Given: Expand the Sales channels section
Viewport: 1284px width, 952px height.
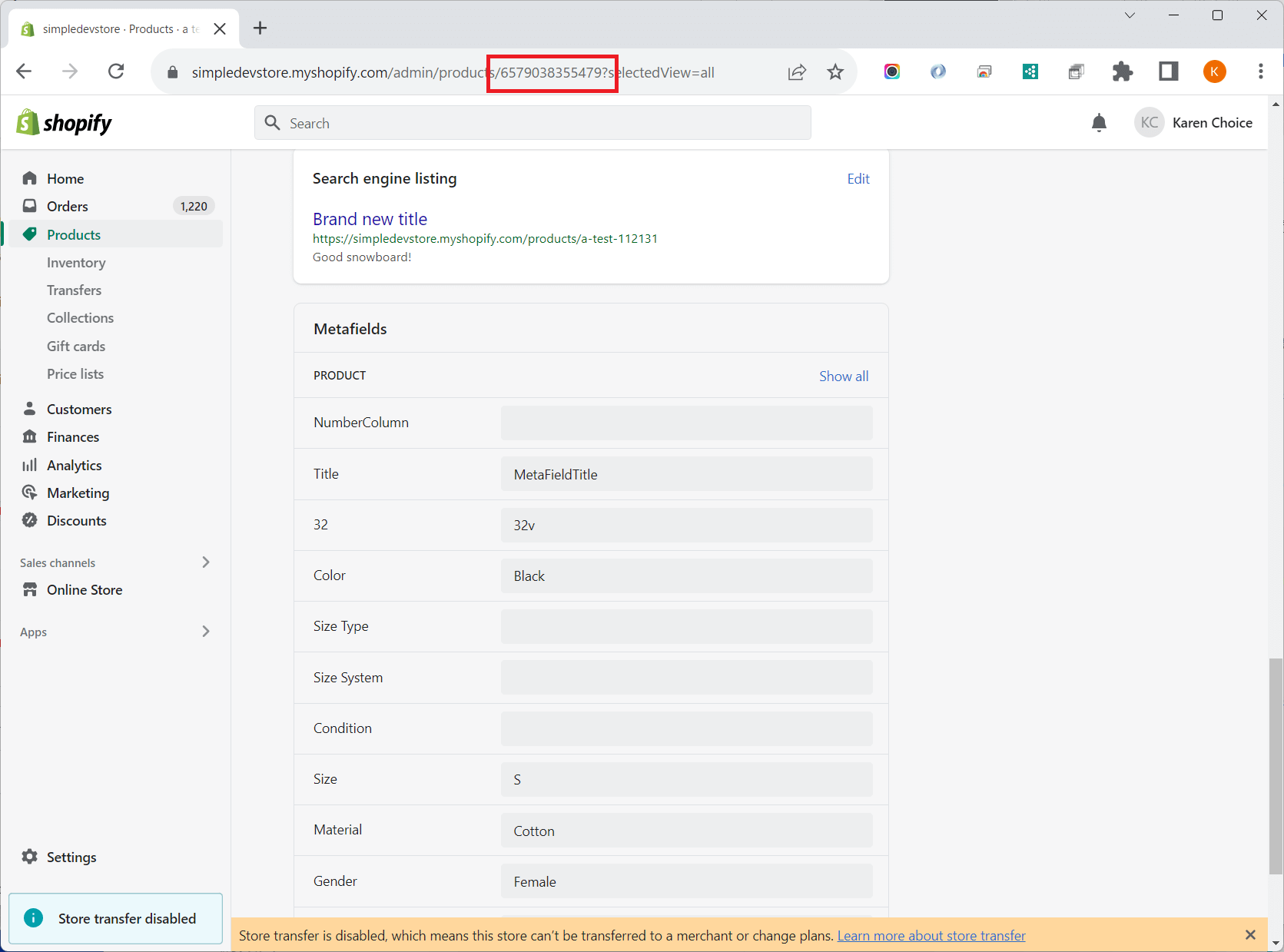Looking at the screenshot, I should point(205,562).
